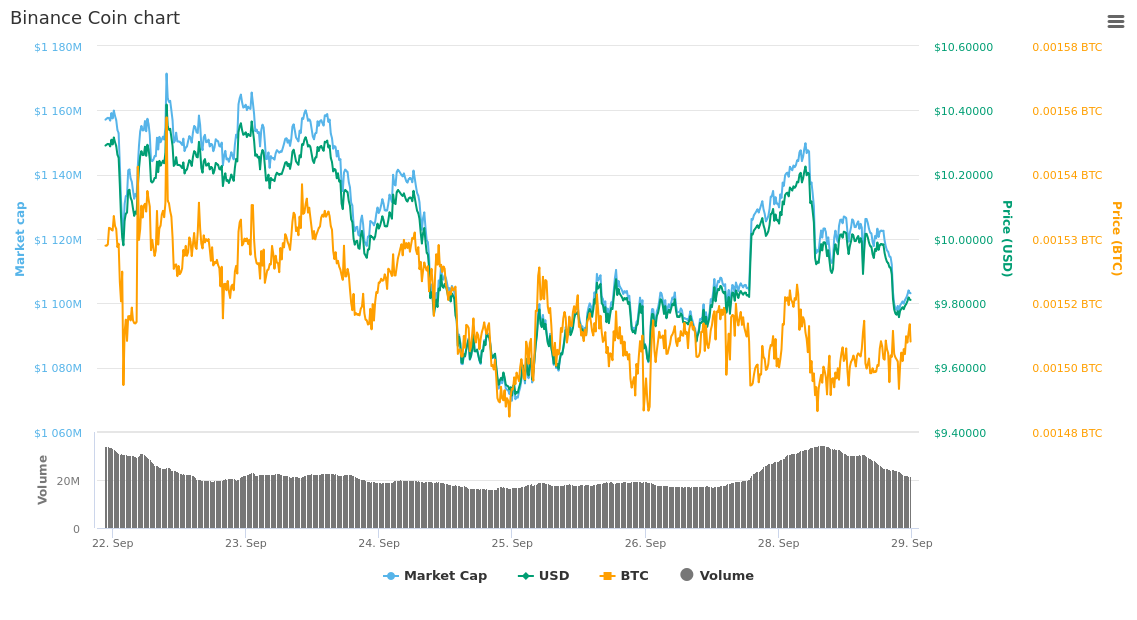Open the chart context hamburger menu
1137x620 pixels.
click(x=1116, y=22)
